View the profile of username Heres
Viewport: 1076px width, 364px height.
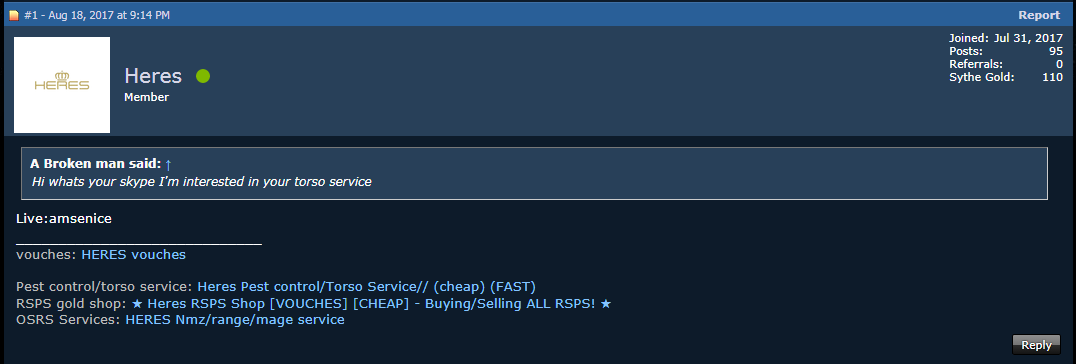153,76
